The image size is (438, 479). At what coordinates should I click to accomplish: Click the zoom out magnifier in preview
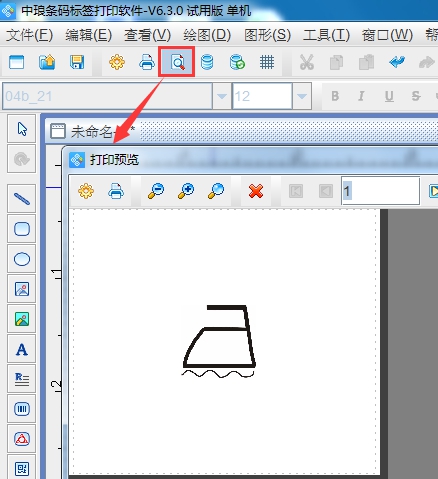coord(156,191)
